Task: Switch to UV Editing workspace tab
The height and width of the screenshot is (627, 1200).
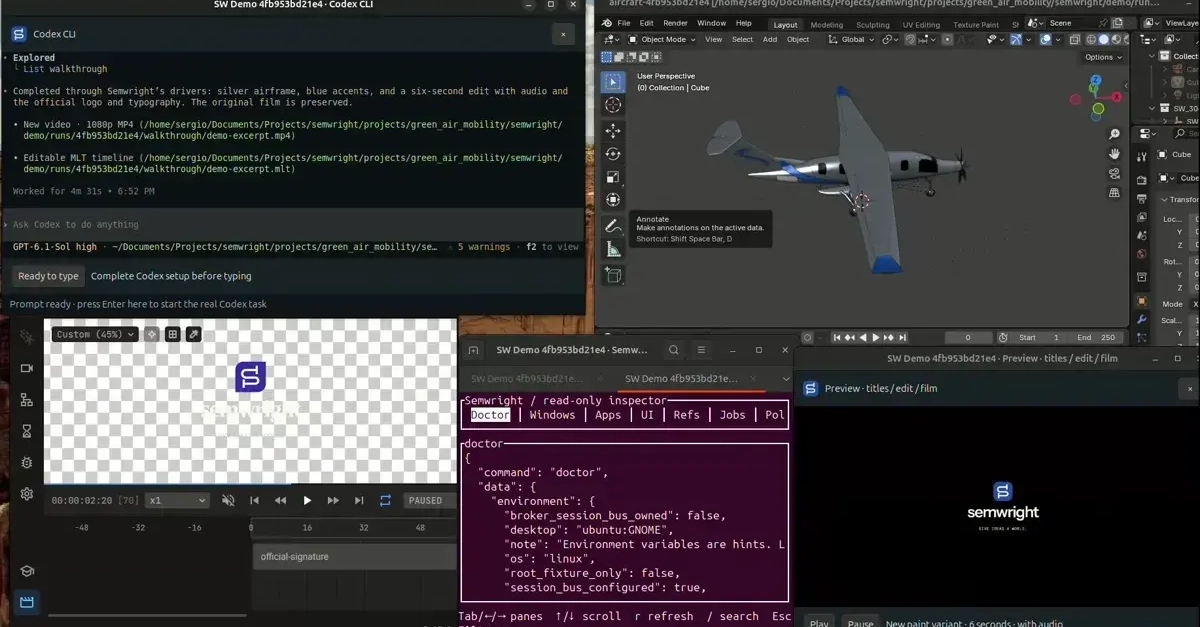Action: [921, 24]
